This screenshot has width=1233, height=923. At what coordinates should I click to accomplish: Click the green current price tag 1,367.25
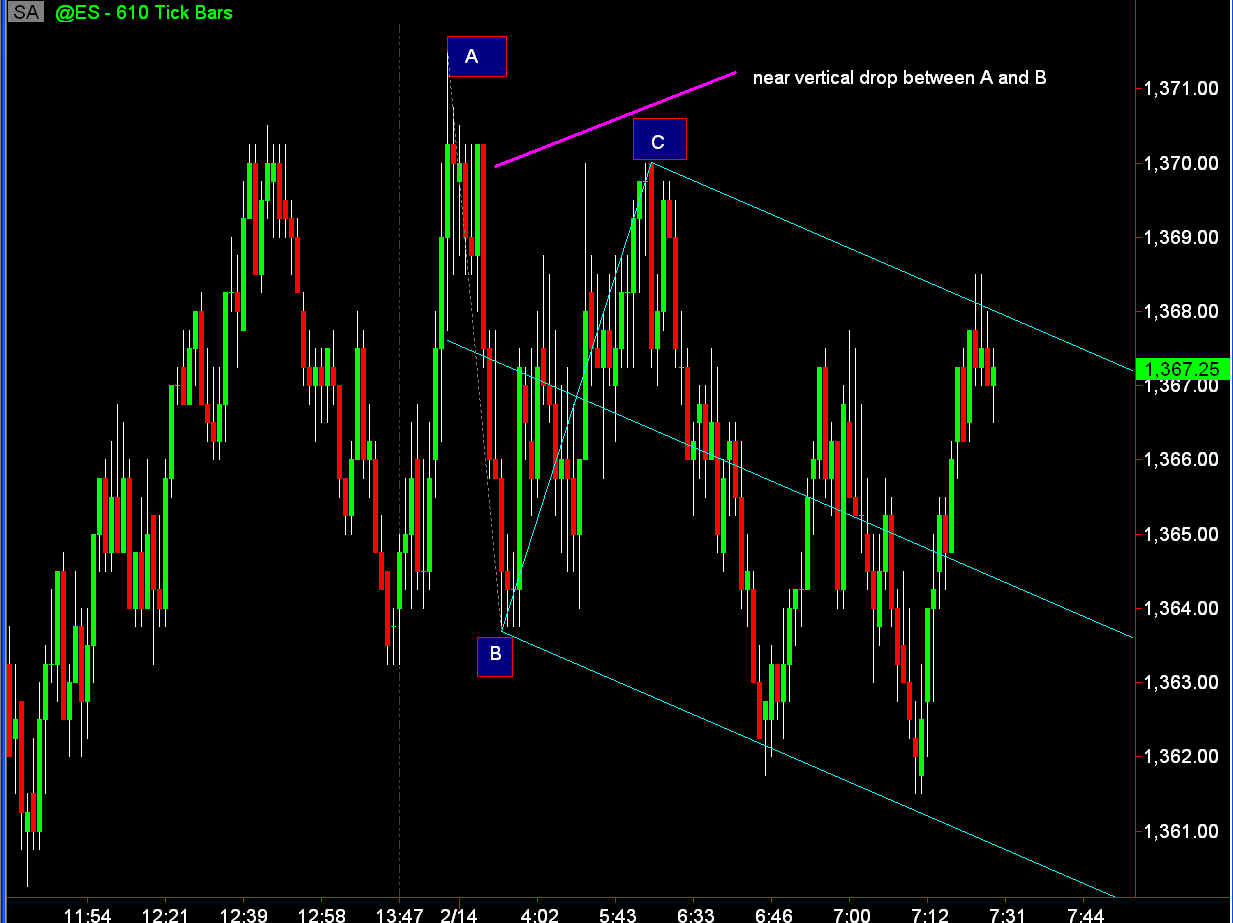pyautogui.click(x=1185, y=369)
